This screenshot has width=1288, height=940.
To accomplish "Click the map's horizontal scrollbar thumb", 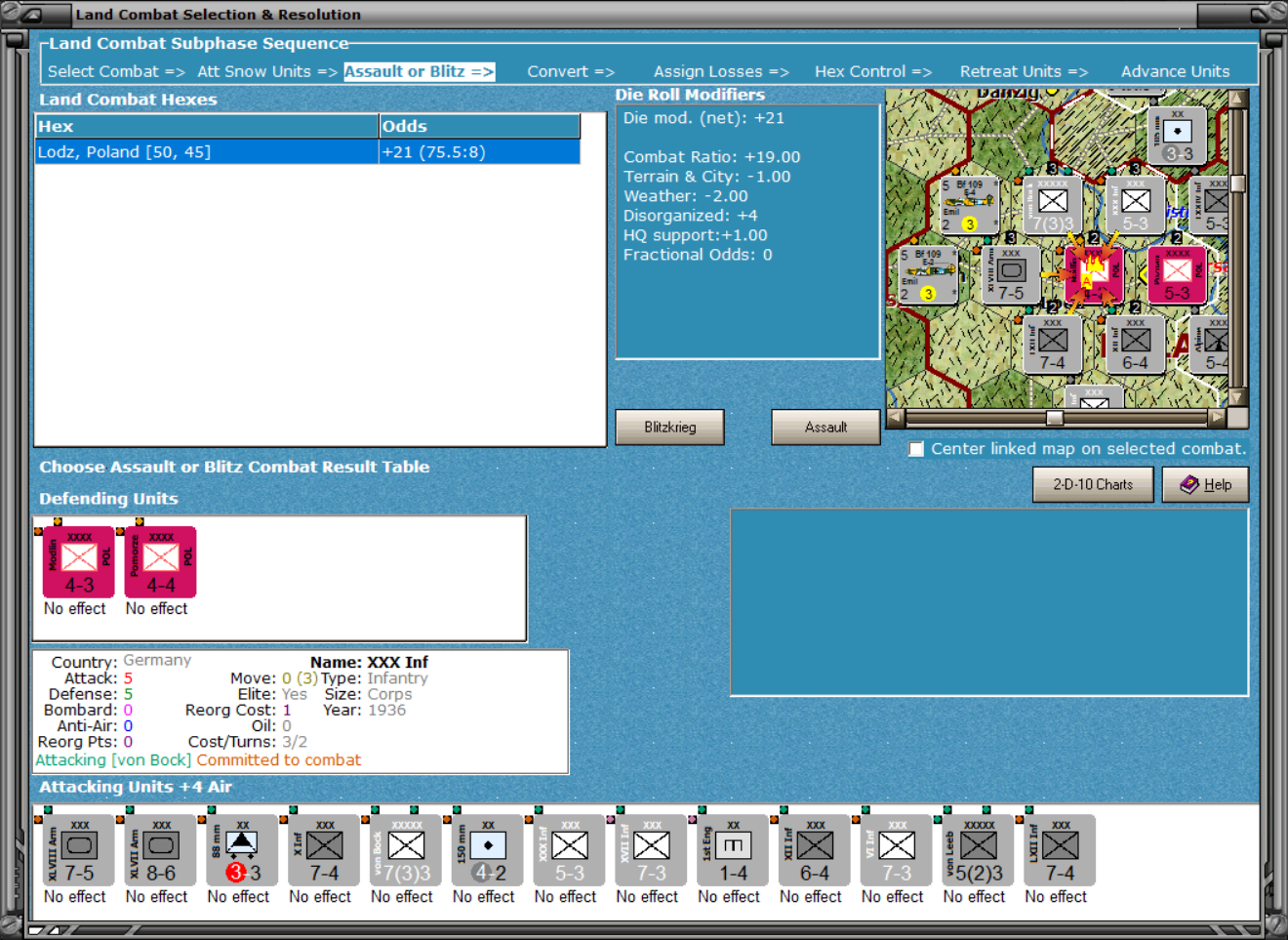I will [x=1055, y=418].
